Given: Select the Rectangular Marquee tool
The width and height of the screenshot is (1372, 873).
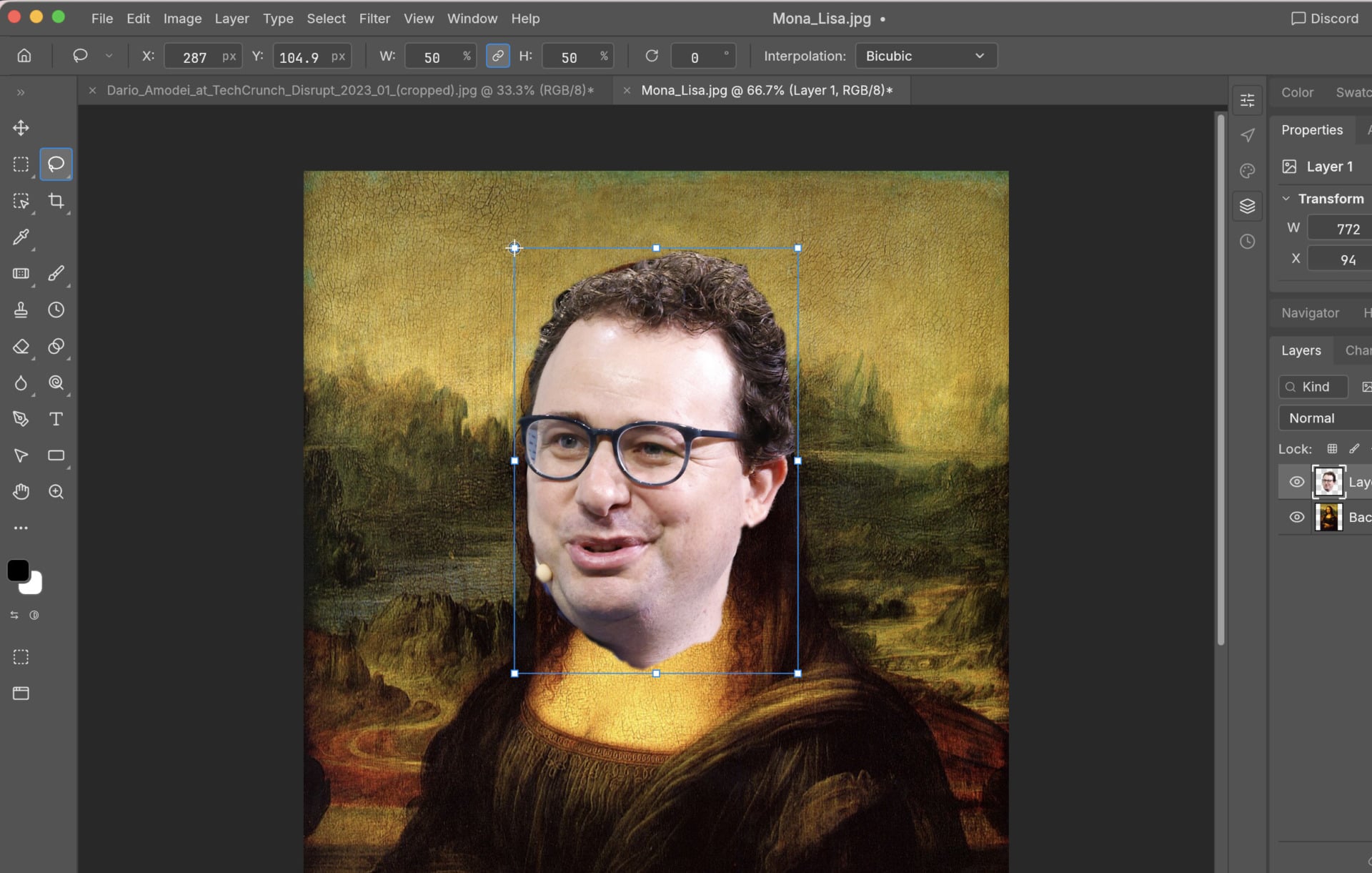Looking at the screenshot, I should click(x=21, y=164).
